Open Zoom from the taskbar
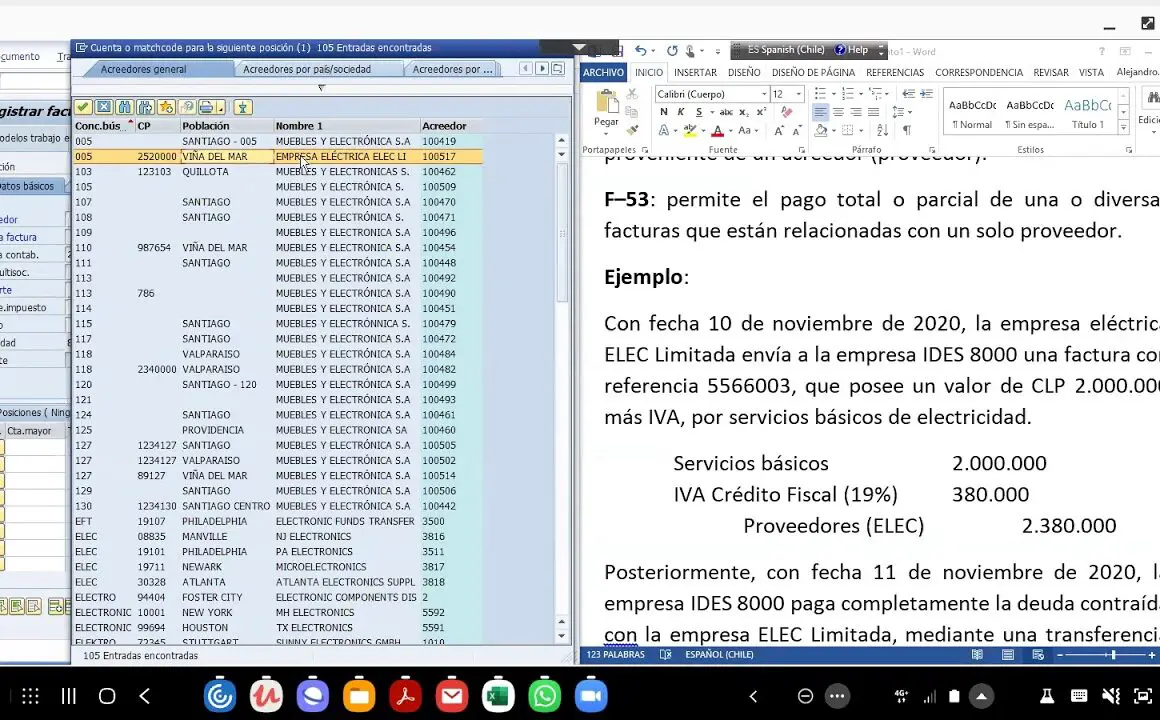 [x=591, y=696]
